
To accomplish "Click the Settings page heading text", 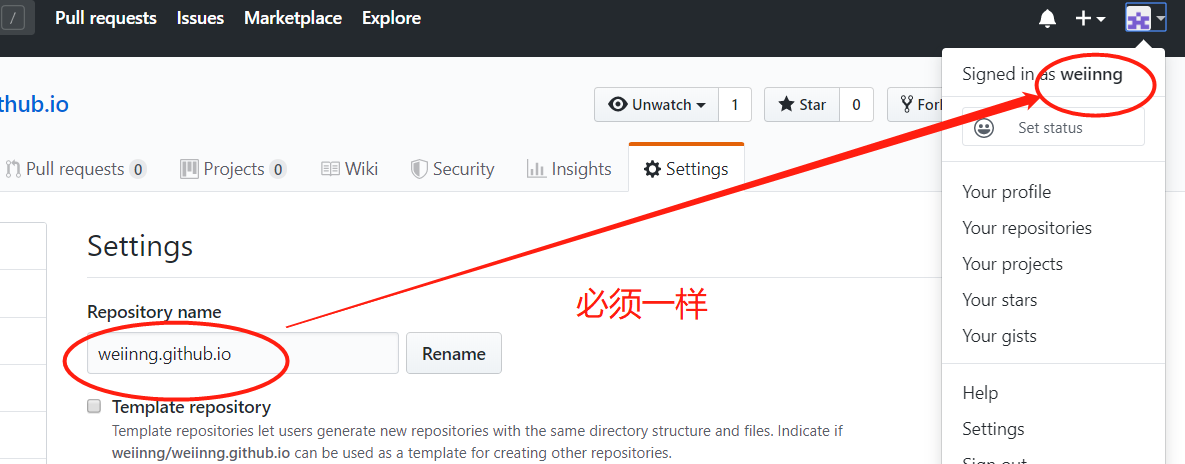I will click(140, 246).
